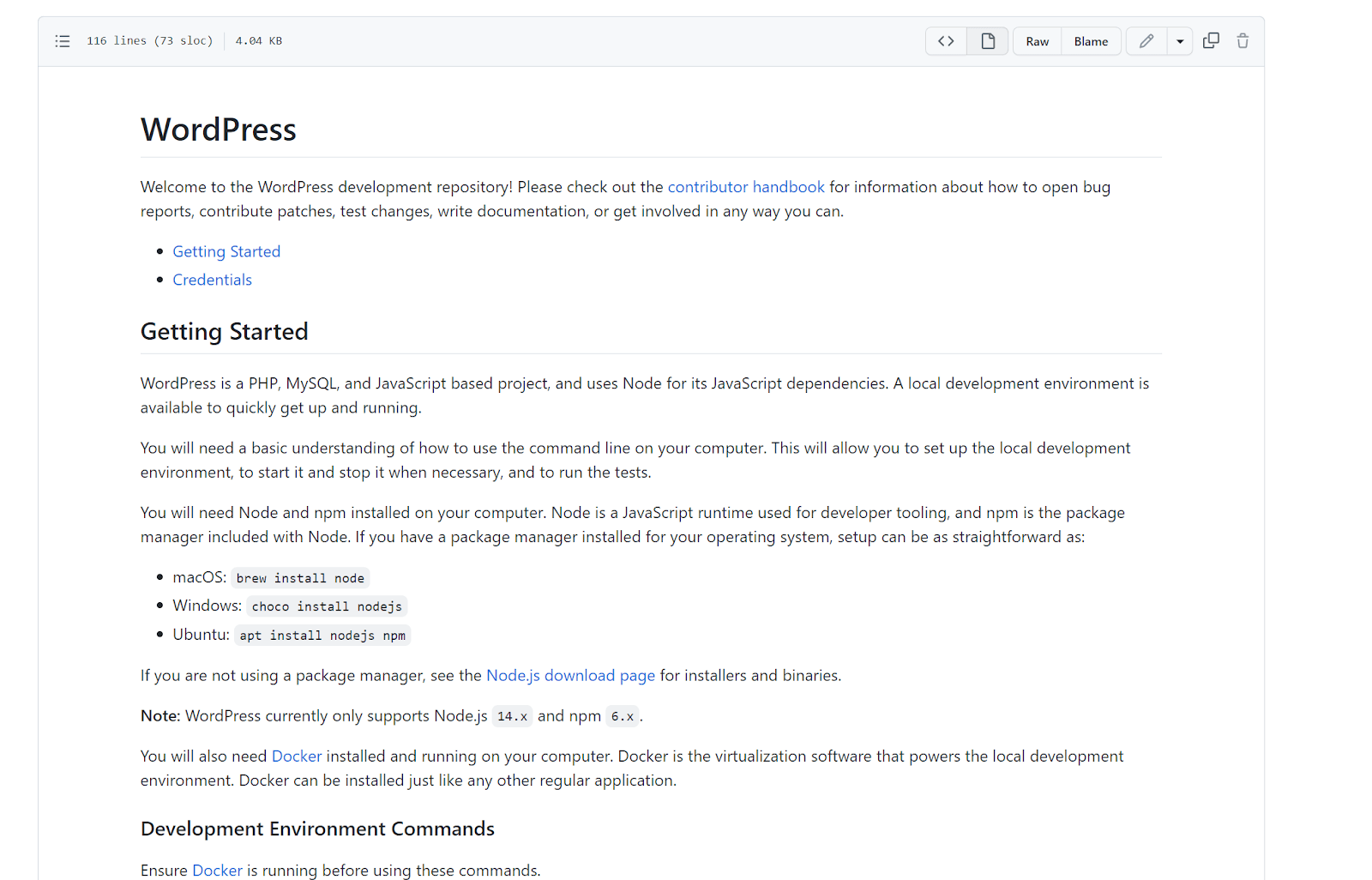Switch to source code view

click(946, 41)
